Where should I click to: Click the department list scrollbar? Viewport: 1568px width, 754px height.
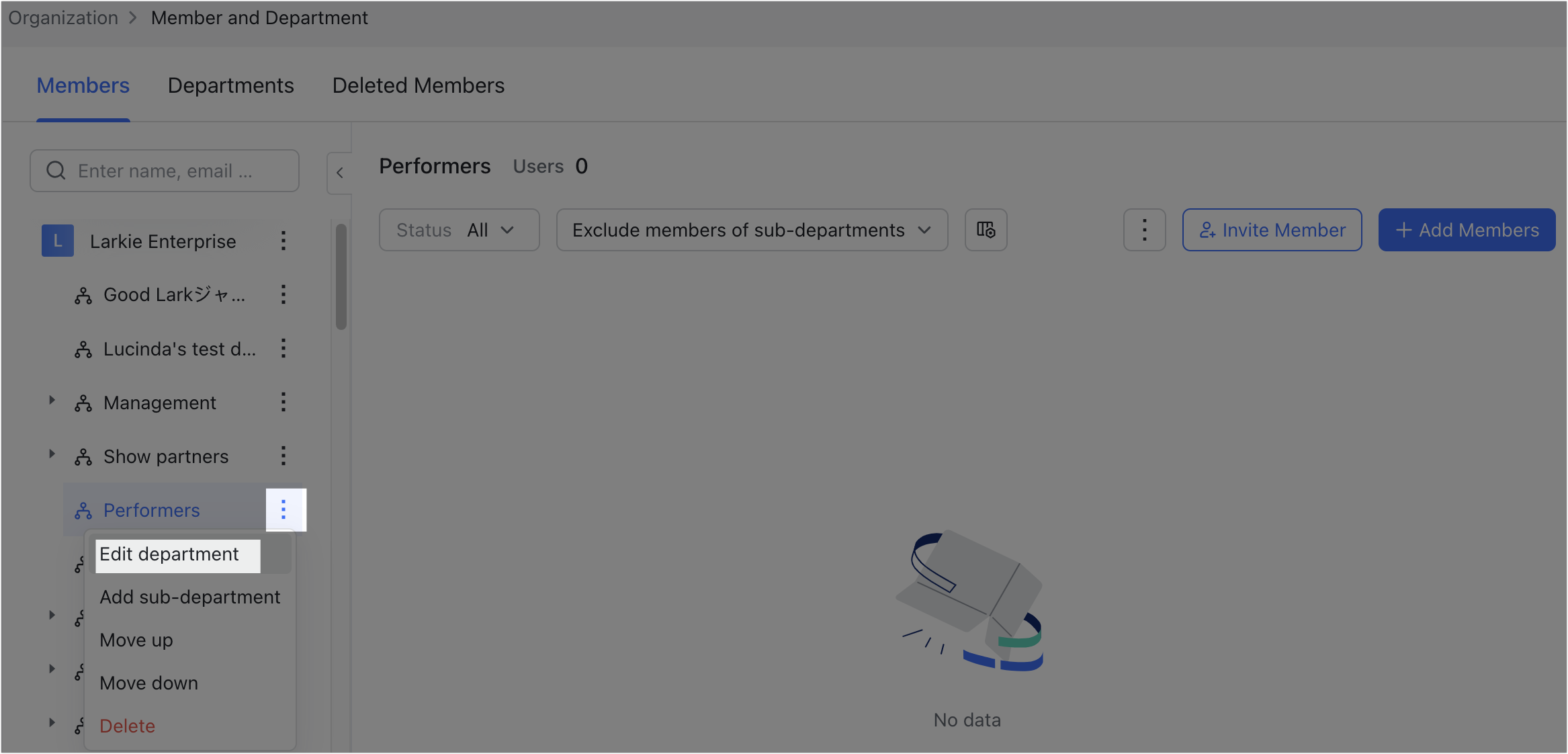pyautogui.click(x=341, y=277)
